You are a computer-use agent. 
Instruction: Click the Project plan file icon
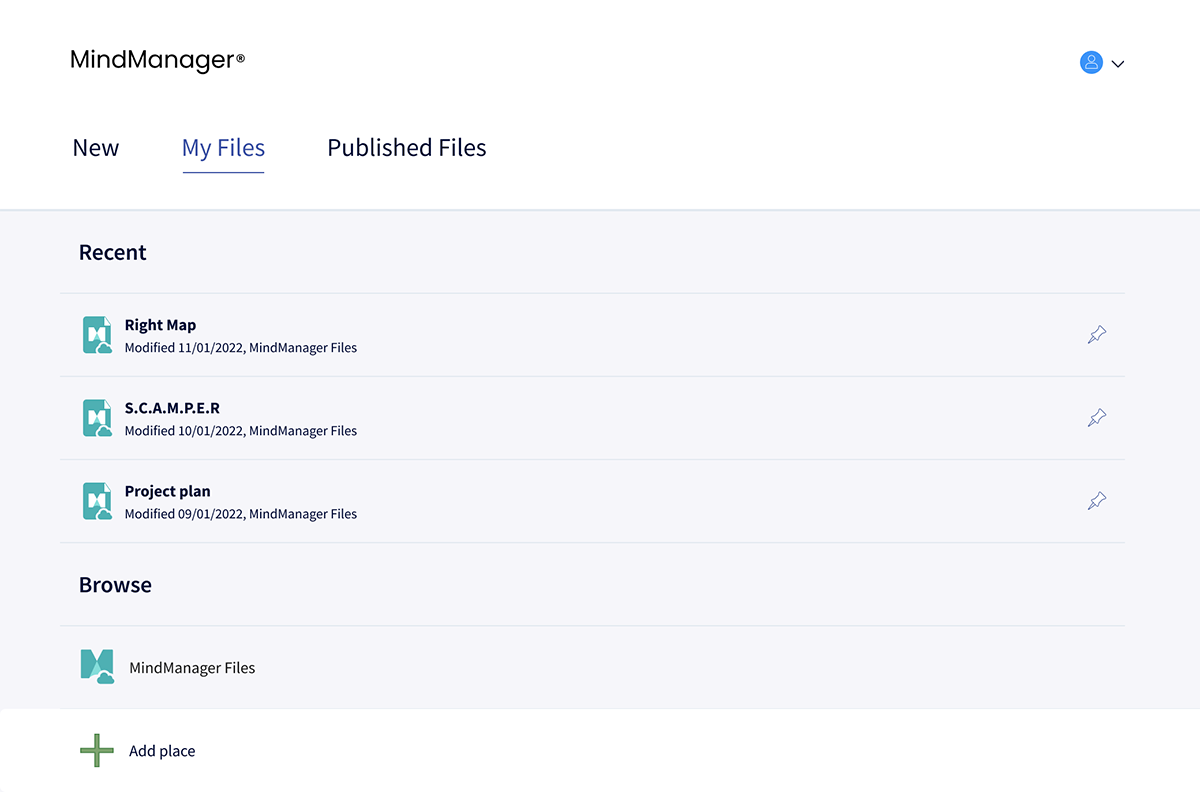97,501
